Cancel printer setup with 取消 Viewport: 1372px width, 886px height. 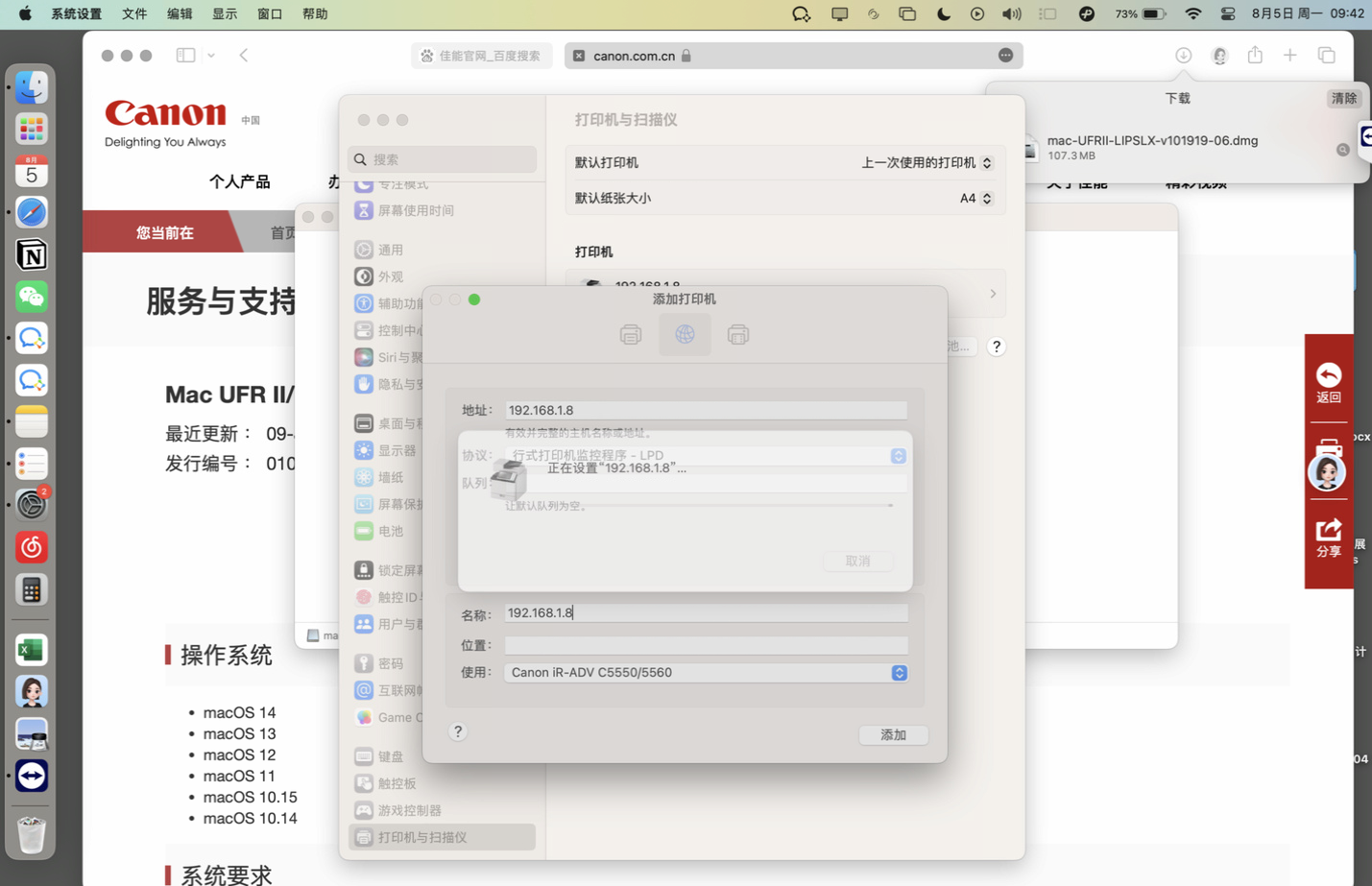857,561
